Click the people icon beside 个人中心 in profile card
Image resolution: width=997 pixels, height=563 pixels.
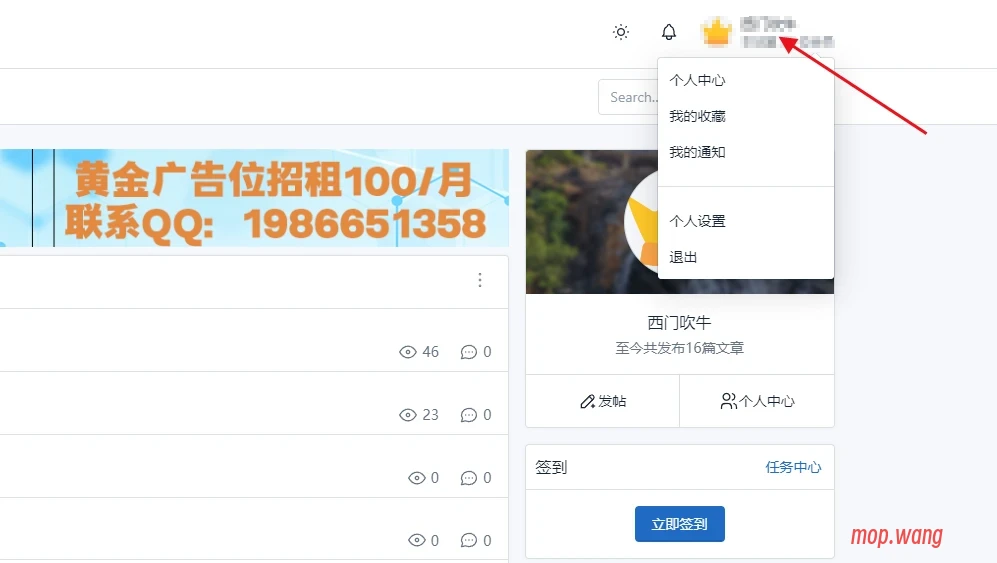click(728, 401)
